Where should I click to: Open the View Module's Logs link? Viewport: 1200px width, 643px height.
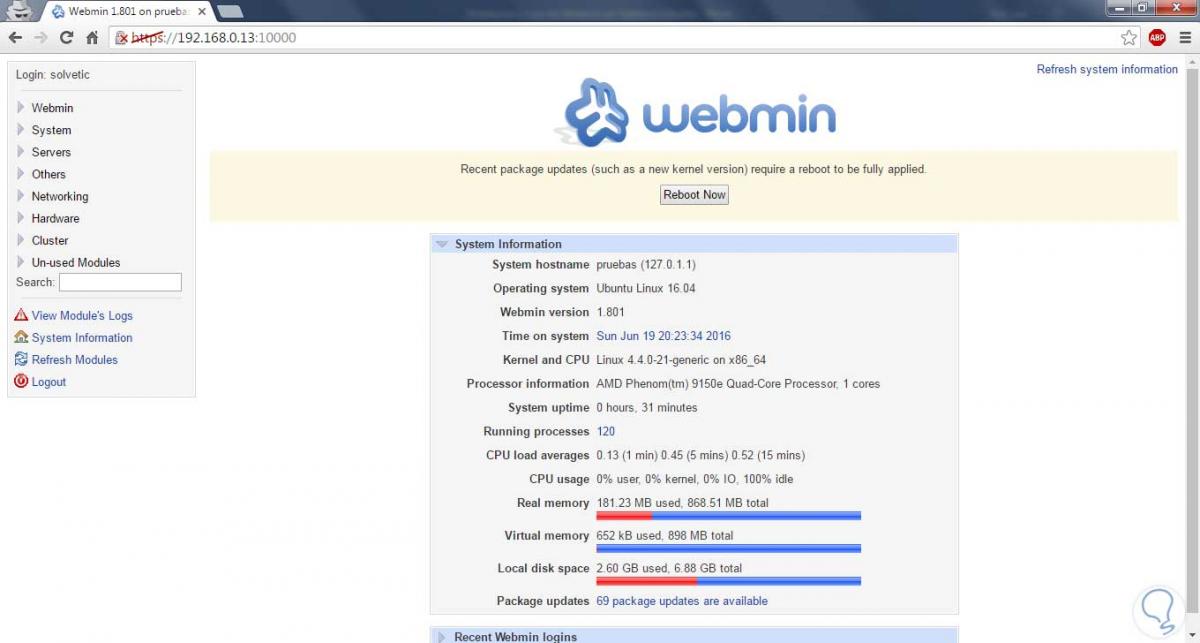[82, 315]
